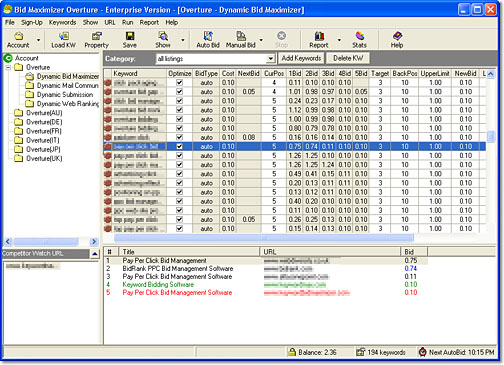Click the Dynamic Mail Commun folder icon
Viewport: 504px width, 365px height.
30,86
